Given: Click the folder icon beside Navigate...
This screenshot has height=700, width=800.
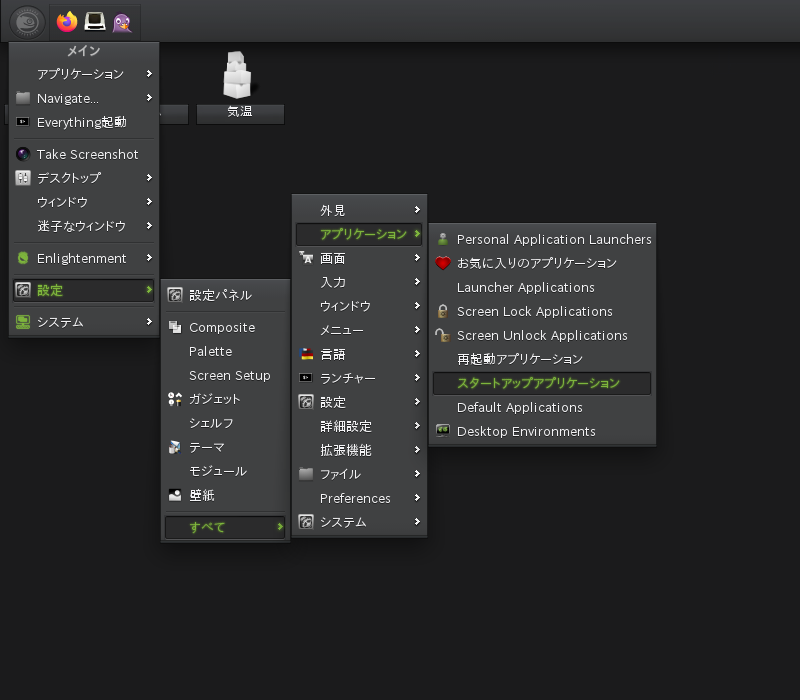Looking at the screenshot, I should 23,98.
